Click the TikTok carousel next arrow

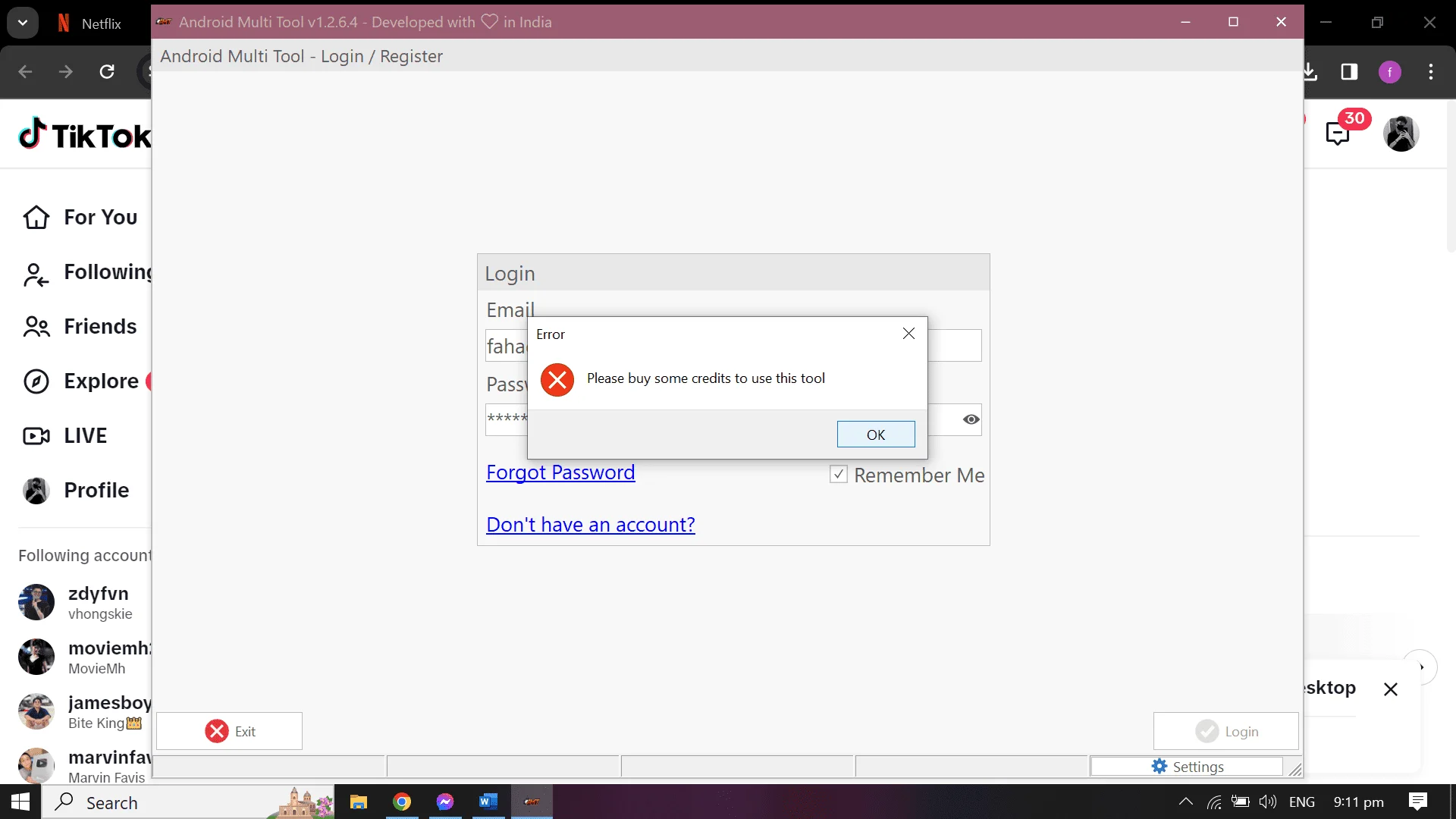click(1420, 667)
